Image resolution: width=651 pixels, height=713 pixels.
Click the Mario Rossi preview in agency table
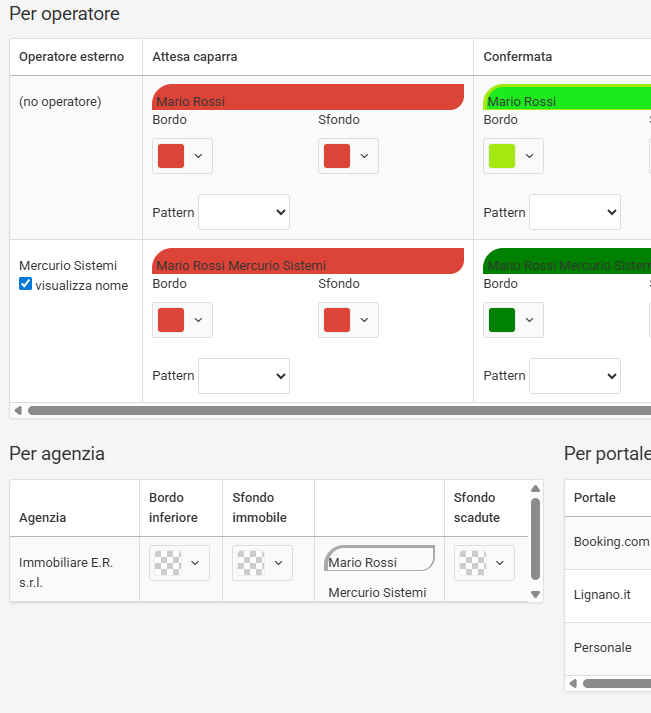pos(380,559)
